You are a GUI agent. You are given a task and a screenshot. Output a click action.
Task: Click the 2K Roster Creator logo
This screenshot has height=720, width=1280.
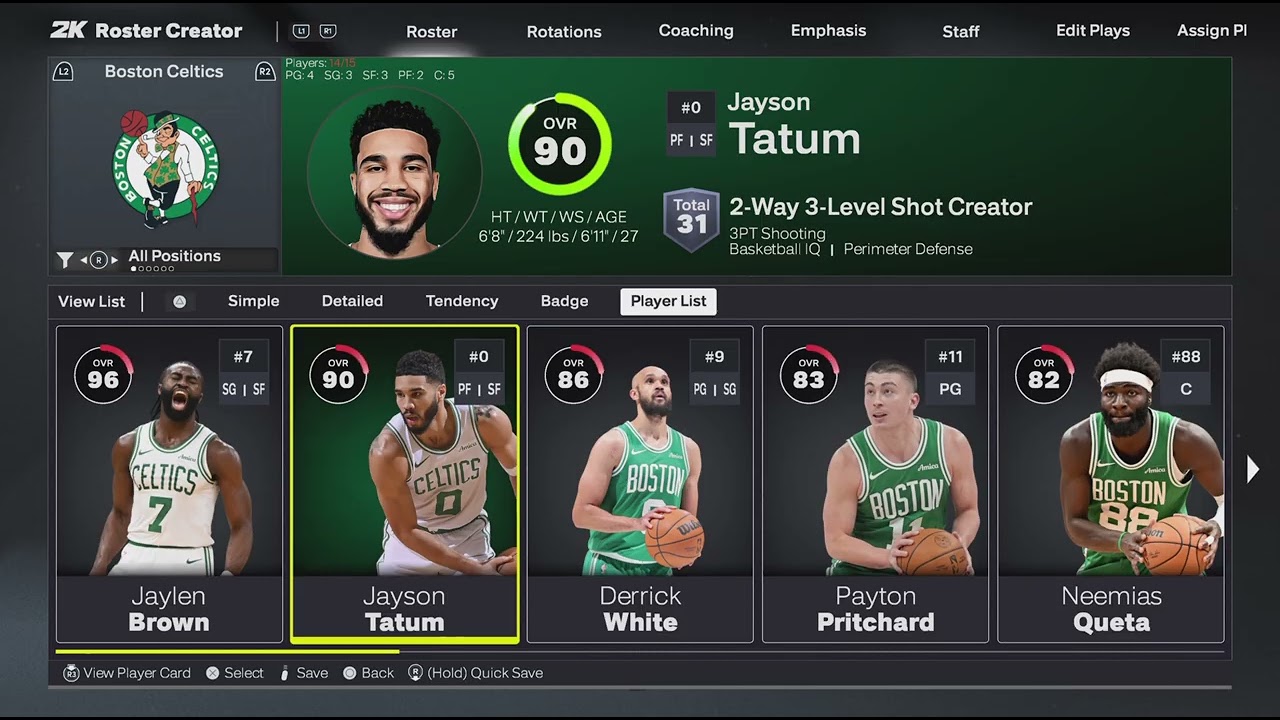coord(146,30)
